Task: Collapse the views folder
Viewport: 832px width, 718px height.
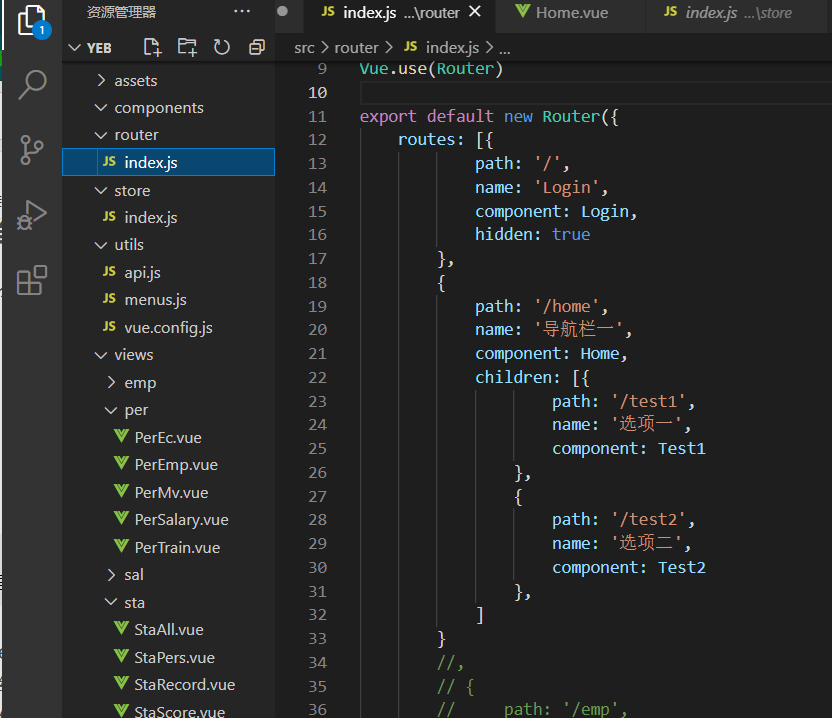Action: pos(101,355)
